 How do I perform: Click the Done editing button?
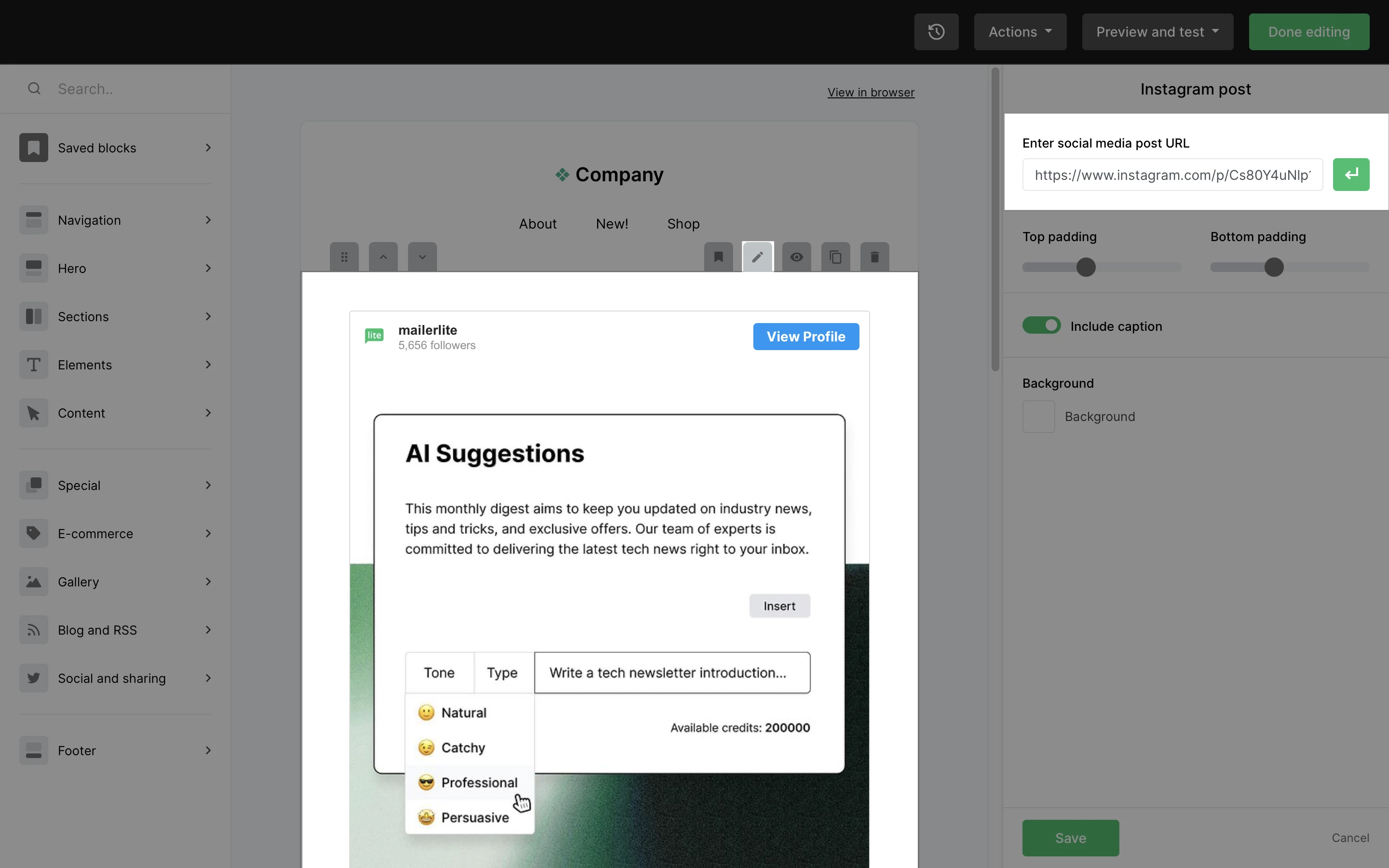pyautogui.click(x=1308, y=31)
